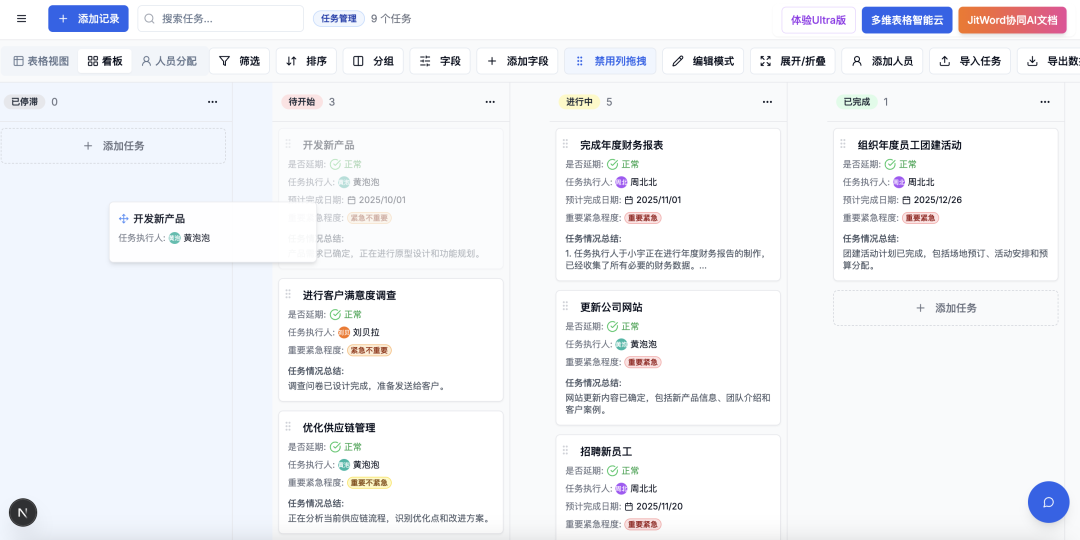Switch to 表格视图 tab
The image size is (1080, 540).
[x=41, y=61]
